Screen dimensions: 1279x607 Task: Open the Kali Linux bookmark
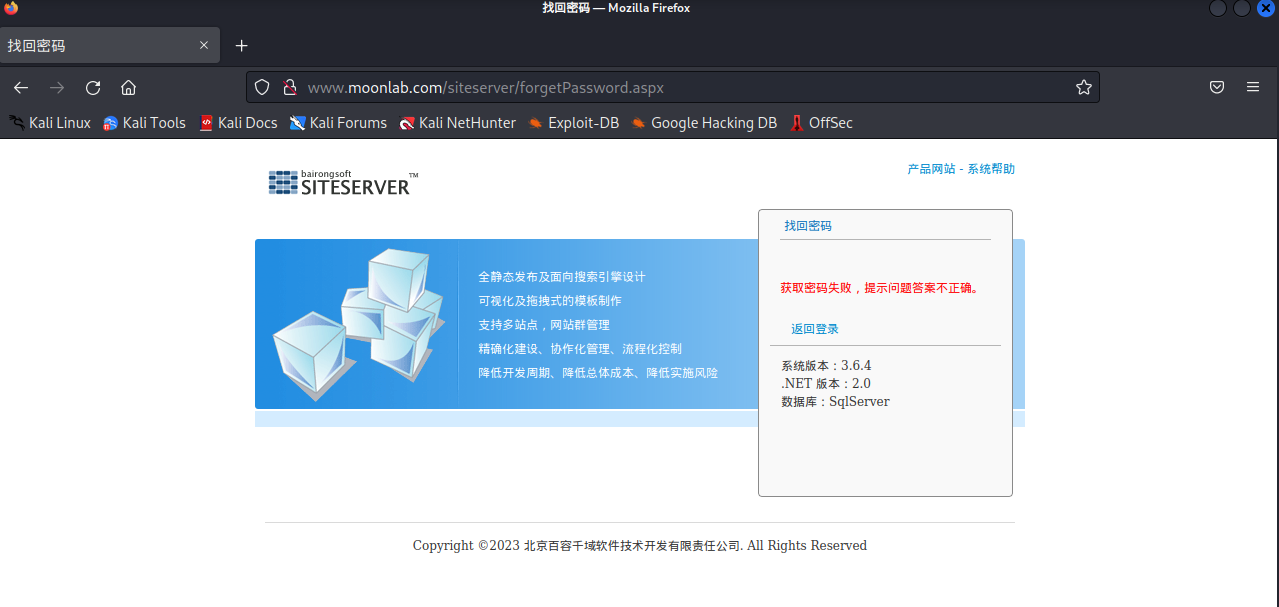[x=50, y=122]
